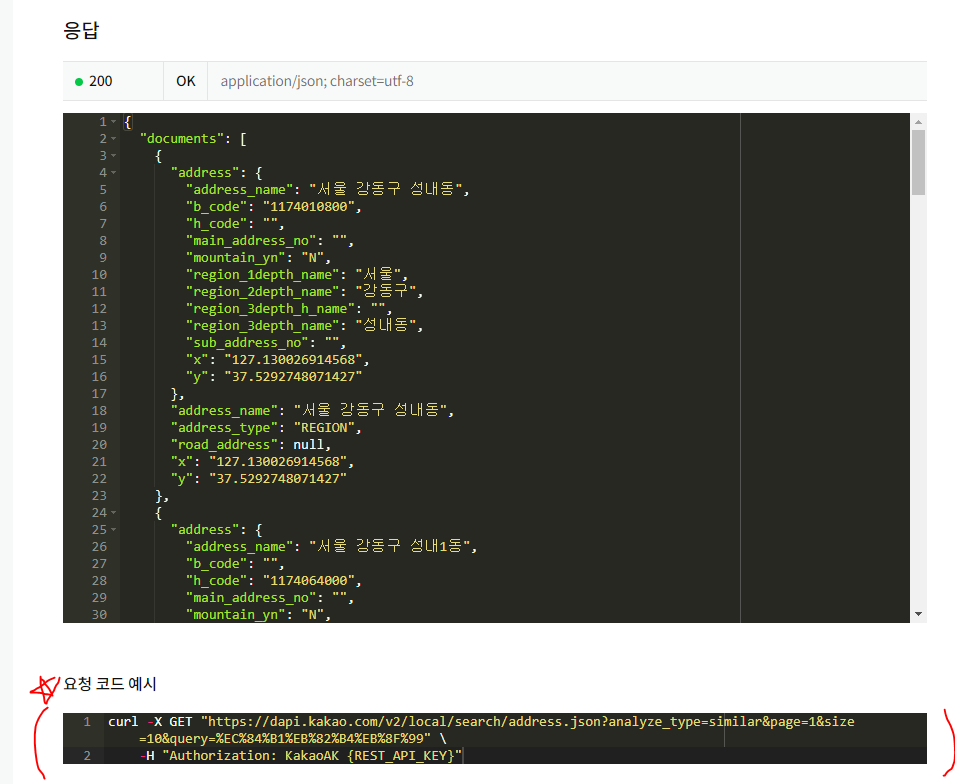955x784 pixels.
Task: Collapse the "address" object fold on line 4
Action: [x=113, y=173]
